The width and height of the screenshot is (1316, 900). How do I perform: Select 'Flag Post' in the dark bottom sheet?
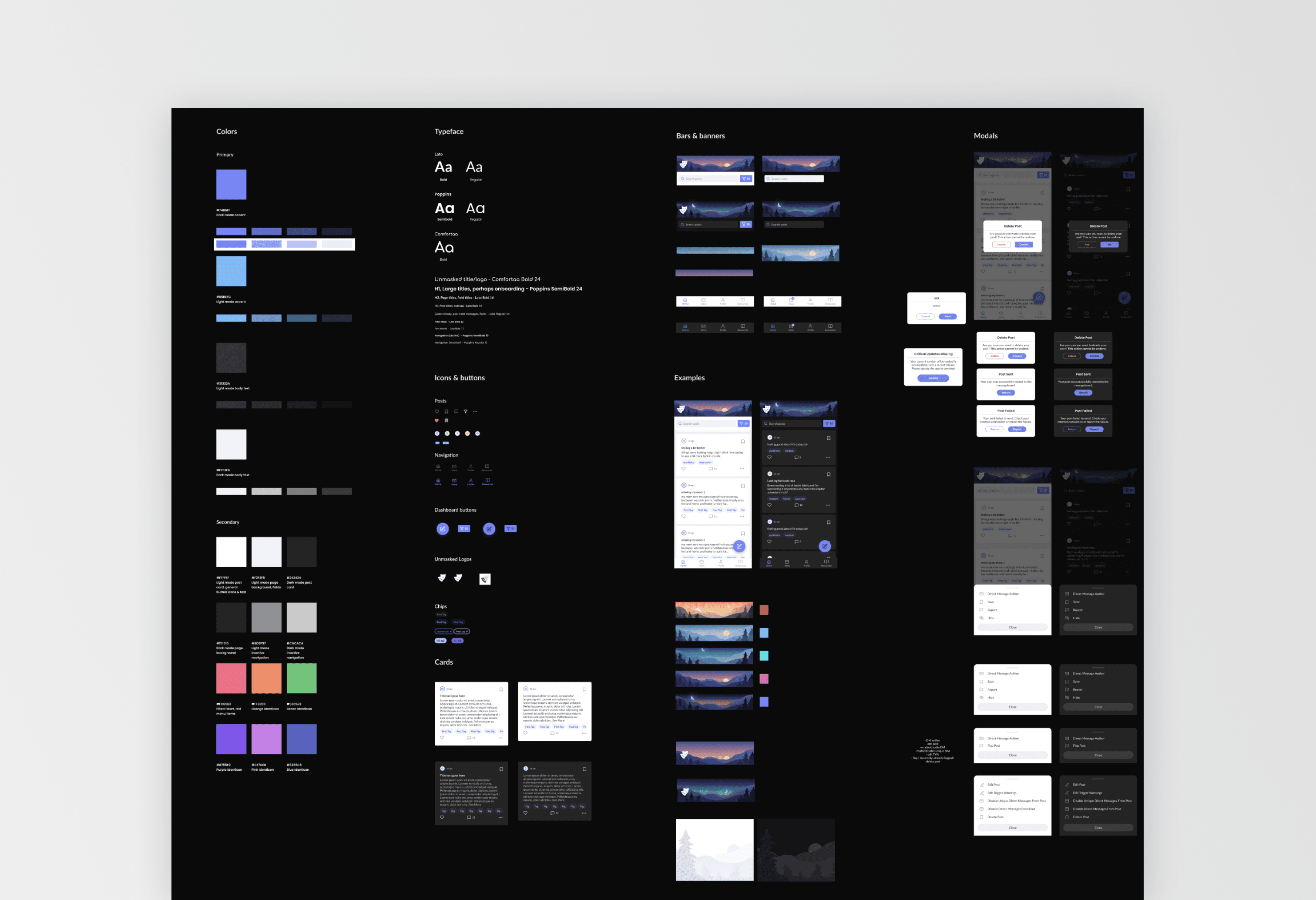point(1079,746)
